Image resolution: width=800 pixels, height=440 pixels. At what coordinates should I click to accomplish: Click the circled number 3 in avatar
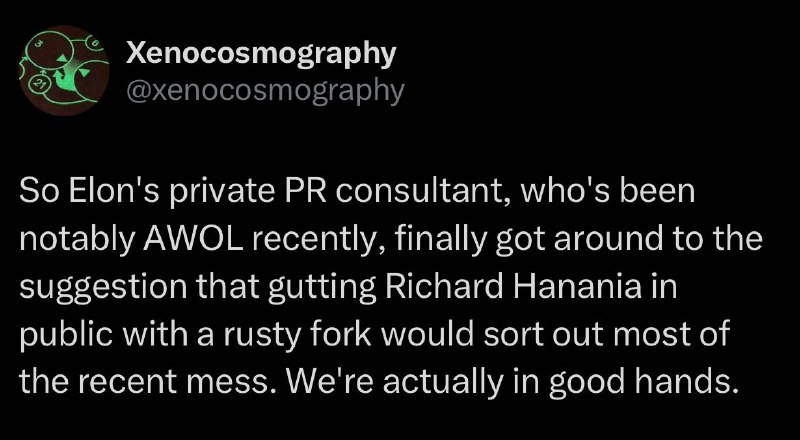tap(39, 44)
